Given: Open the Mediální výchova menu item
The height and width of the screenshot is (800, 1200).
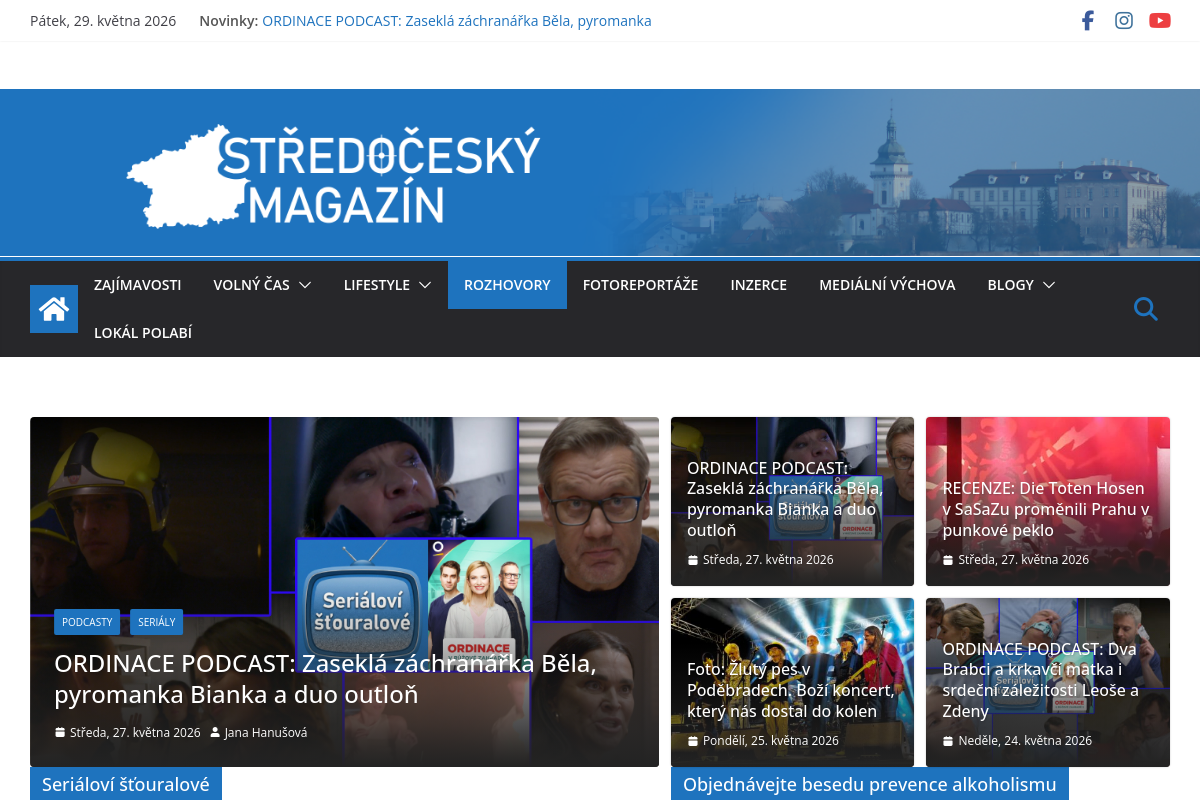Looking at the screenshot, I should point(887,285).
